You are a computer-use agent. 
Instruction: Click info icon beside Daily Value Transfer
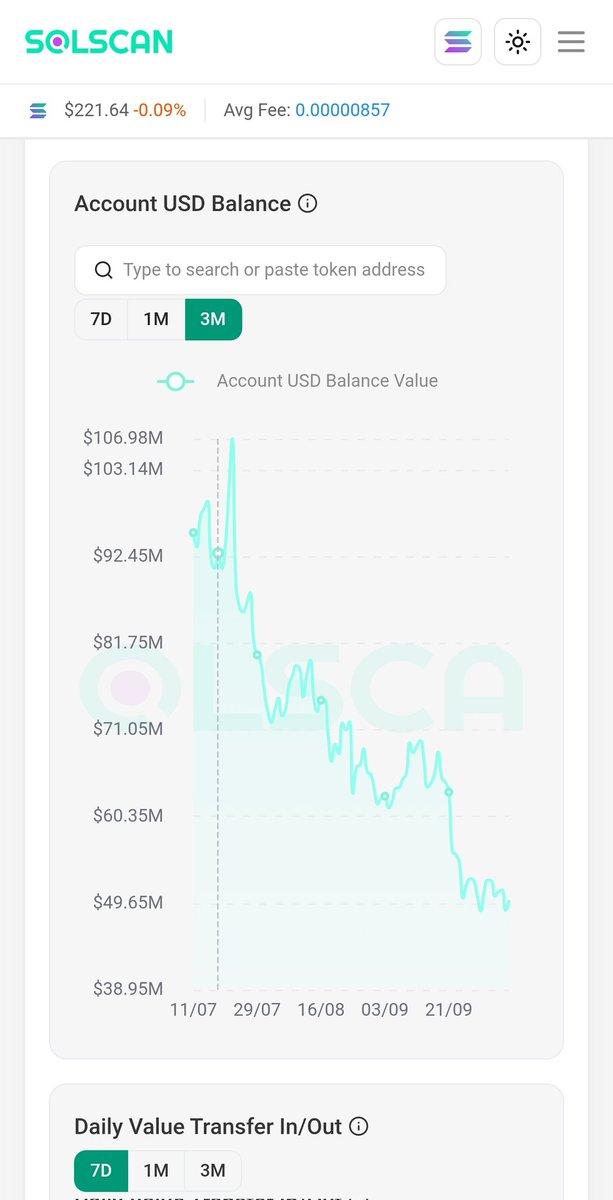click(359, 1126)
